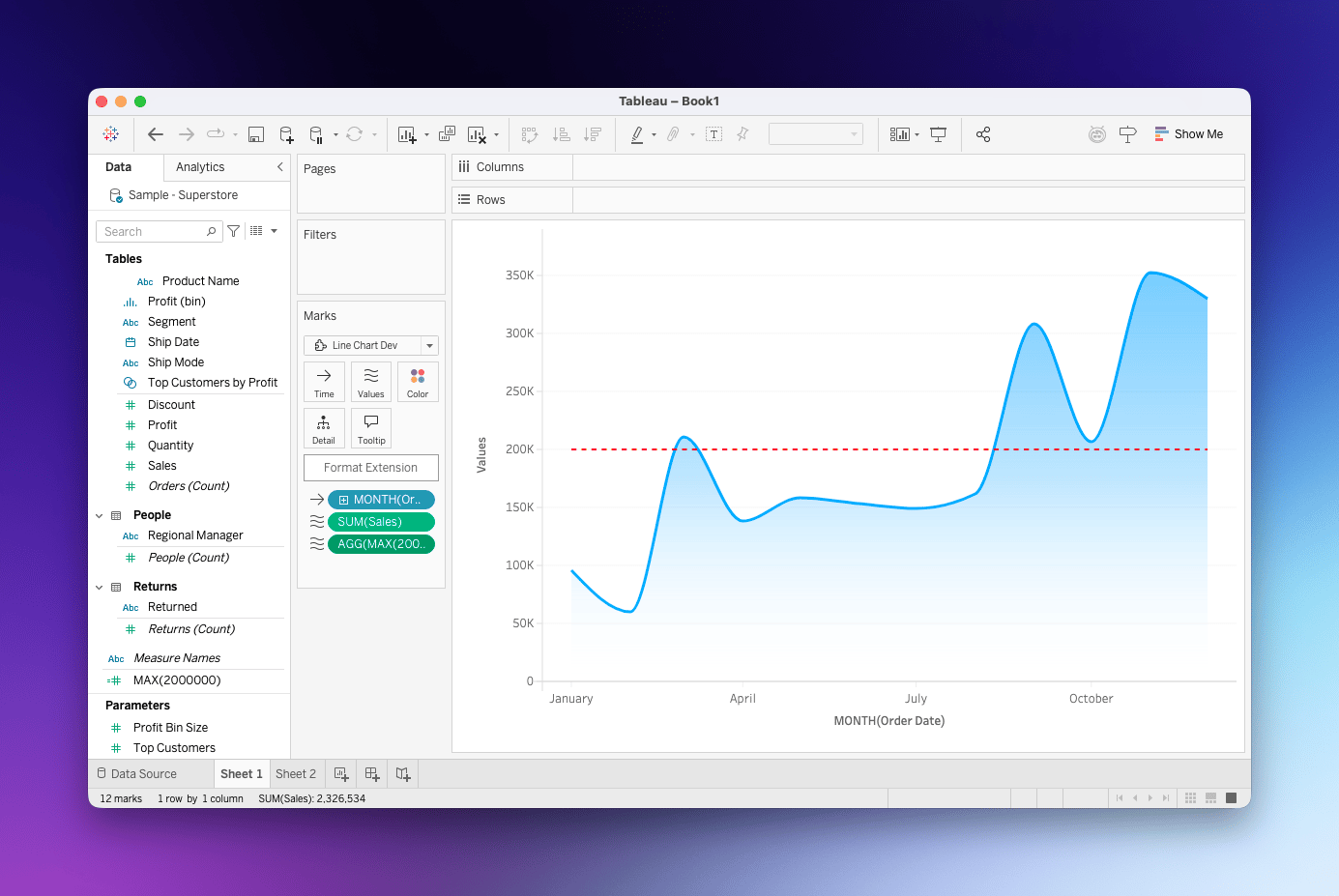Duplicate the current sheet
The image size is (1339, 896).
click(x=447, y=134)
